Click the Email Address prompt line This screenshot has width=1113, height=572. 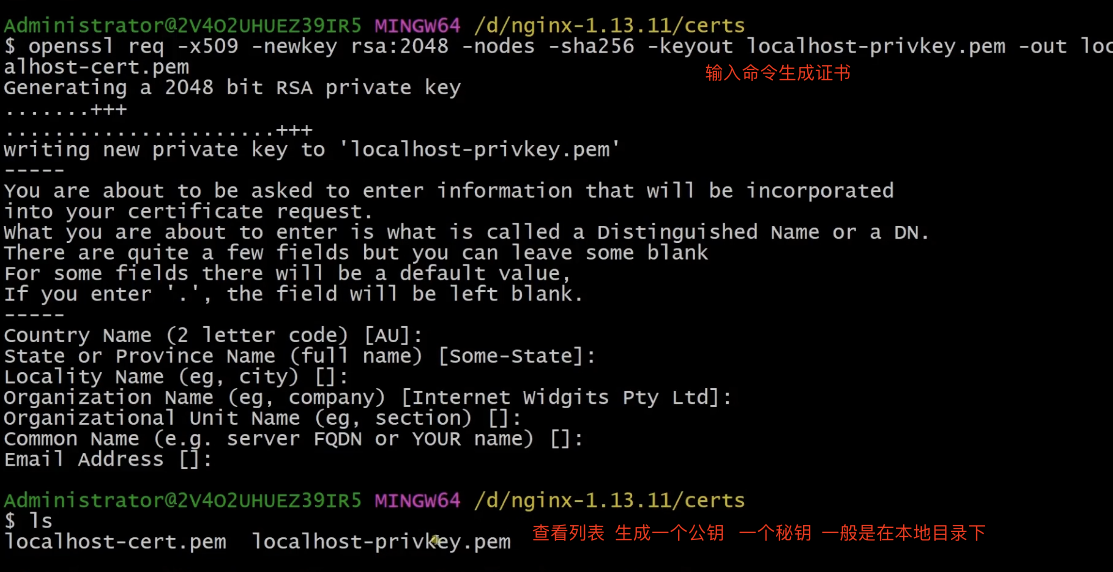point(108,459)
